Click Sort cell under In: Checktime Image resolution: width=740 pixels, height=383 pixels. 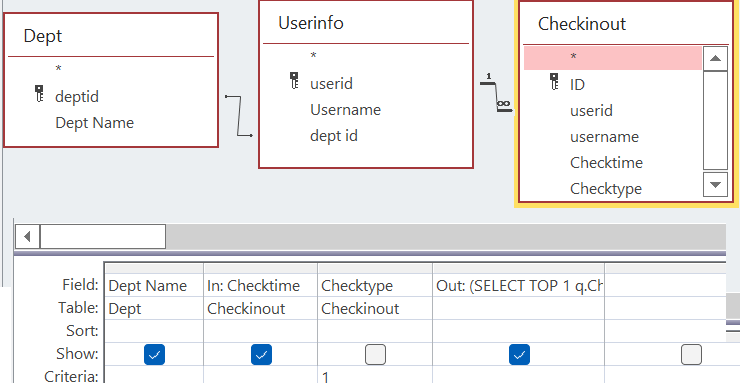pyautogui.click(x=261, y=331)
